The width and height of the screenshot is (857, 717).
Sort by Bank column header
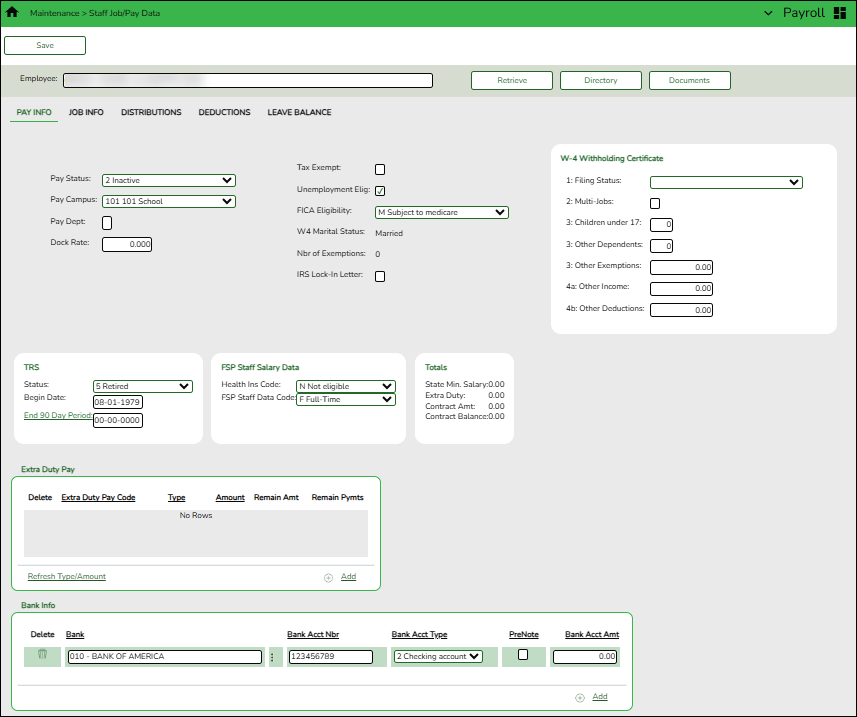tap(75, 634)
